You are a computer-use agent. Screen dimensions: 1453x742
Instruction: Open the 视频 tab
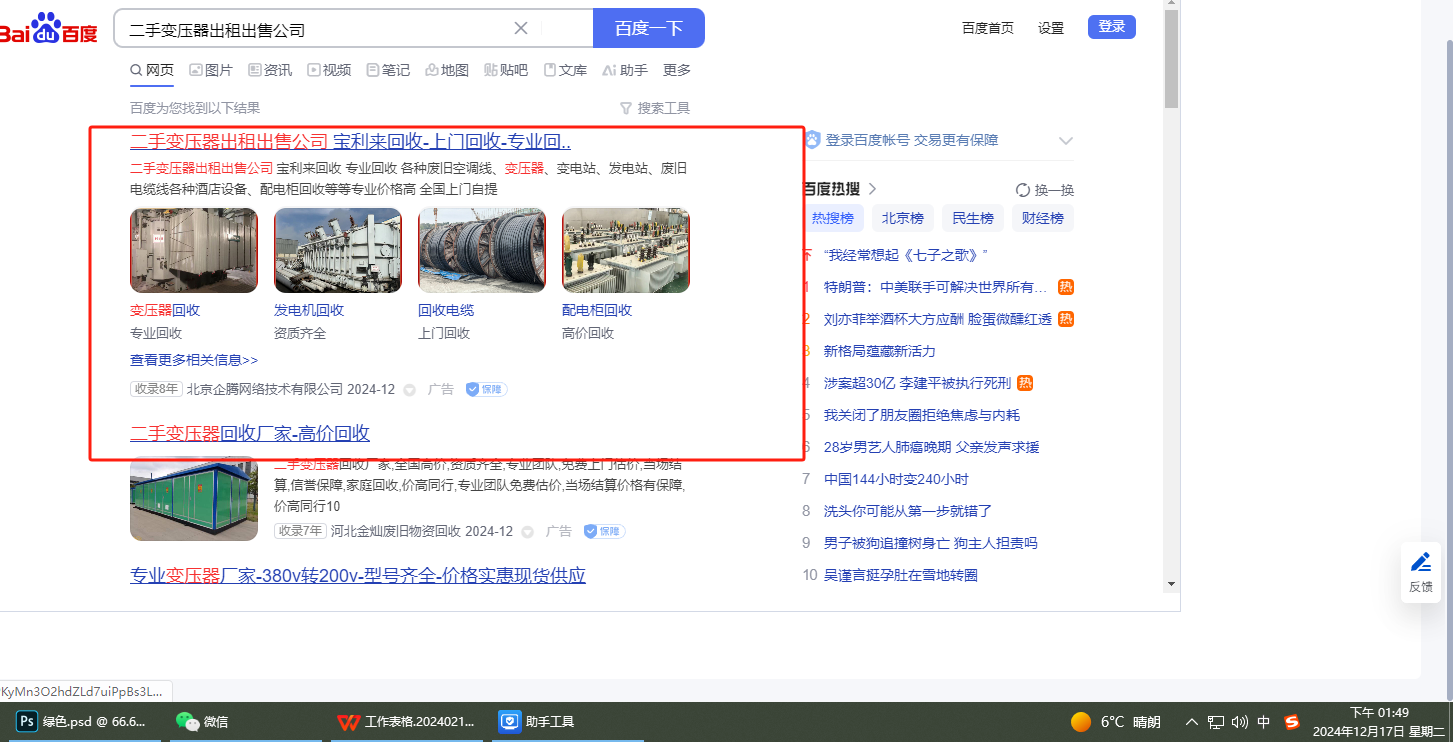tap(329, 70)
